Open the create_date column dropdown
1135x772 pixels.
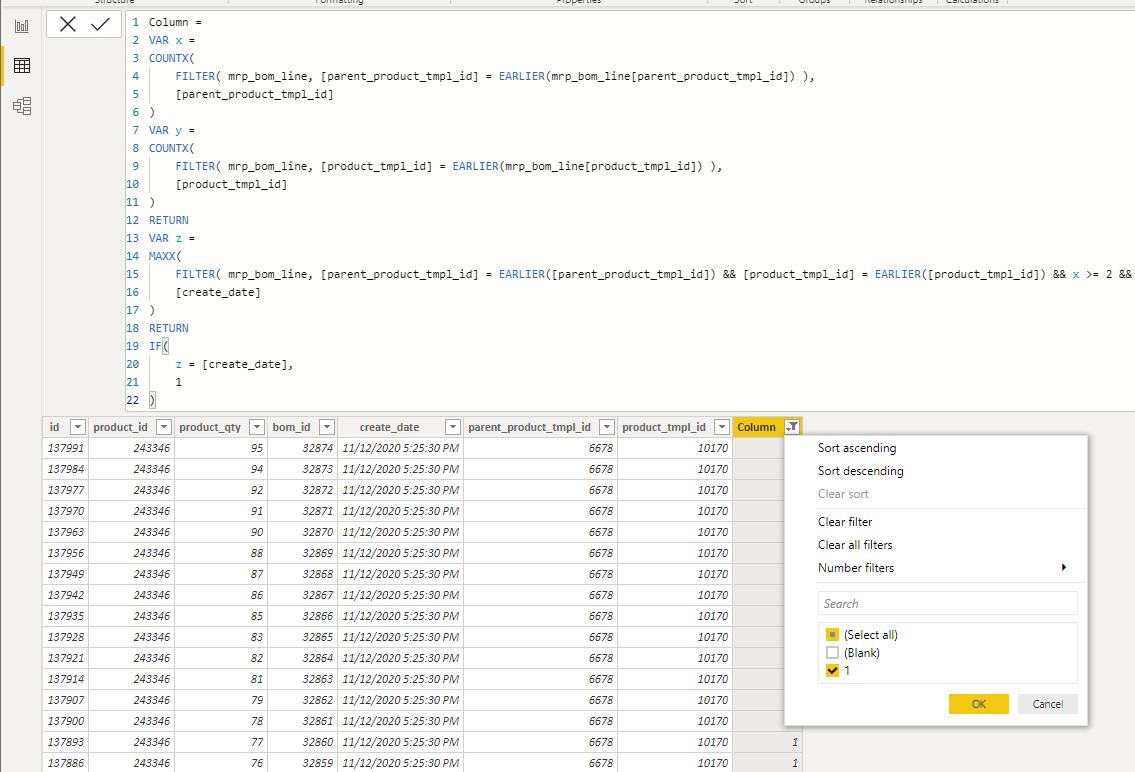click(452, 427)
